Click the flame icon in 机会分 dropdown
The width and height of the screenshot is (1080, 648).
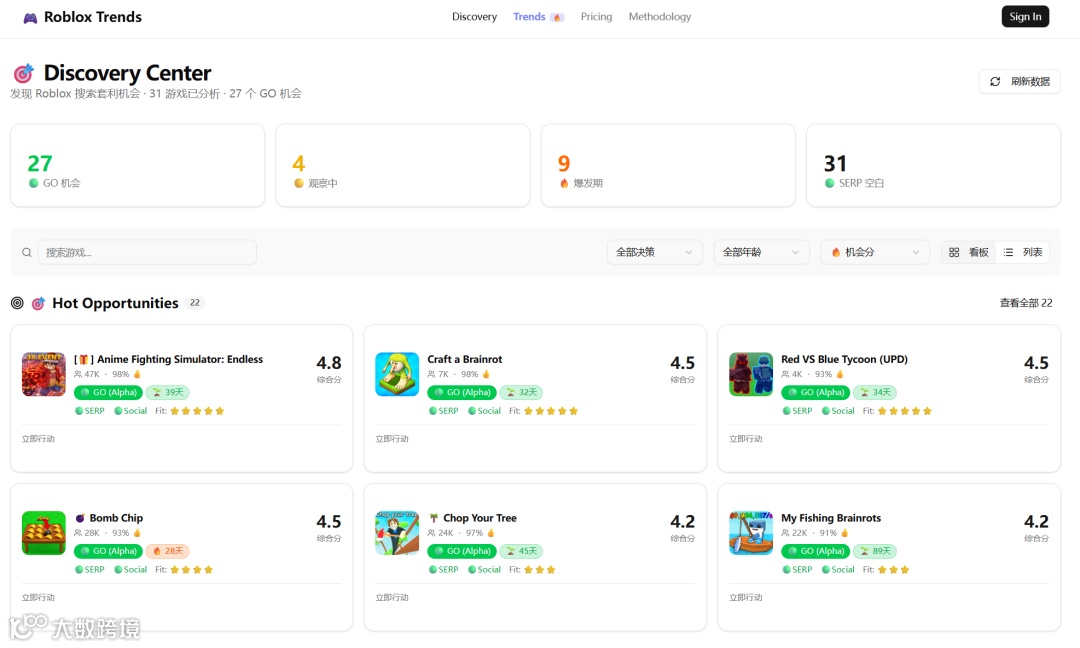coord(835,253)
